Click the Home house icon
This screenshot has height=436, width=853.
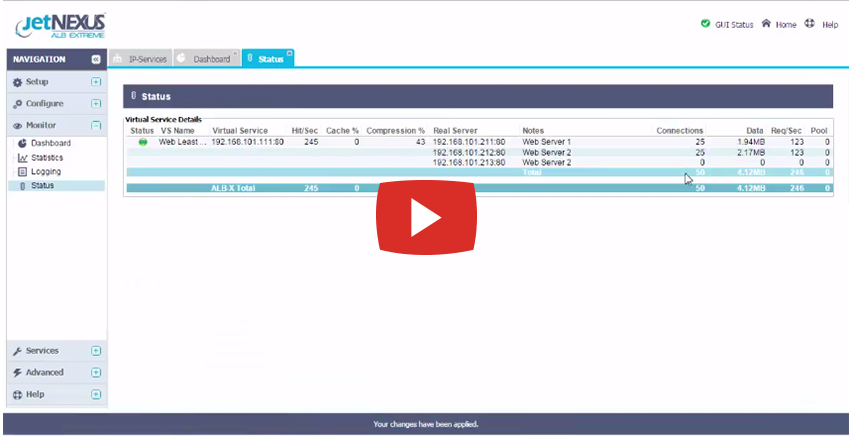767,23
